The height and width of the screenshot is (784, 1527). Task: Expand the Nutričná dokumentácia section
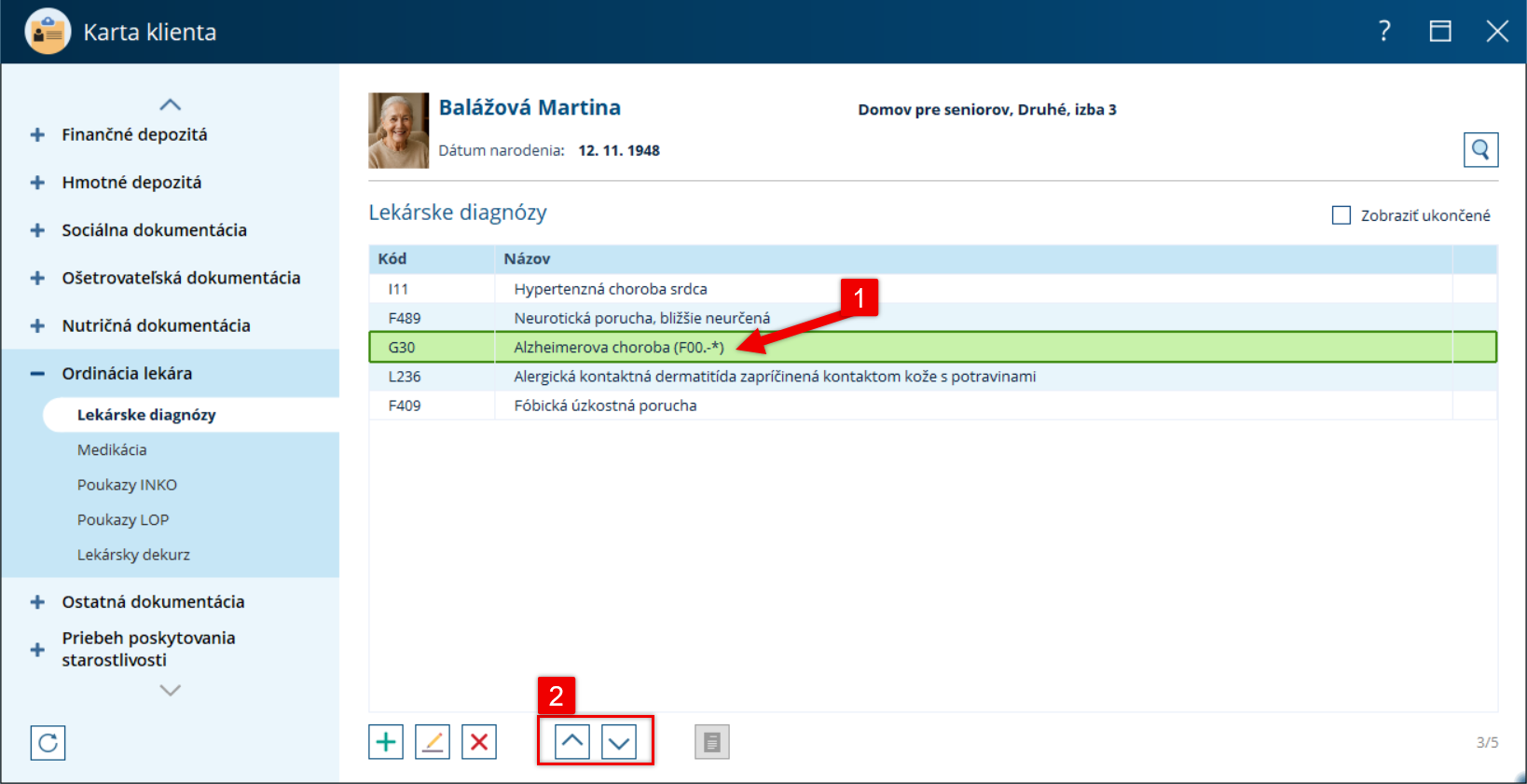click(x=37, y=325)
